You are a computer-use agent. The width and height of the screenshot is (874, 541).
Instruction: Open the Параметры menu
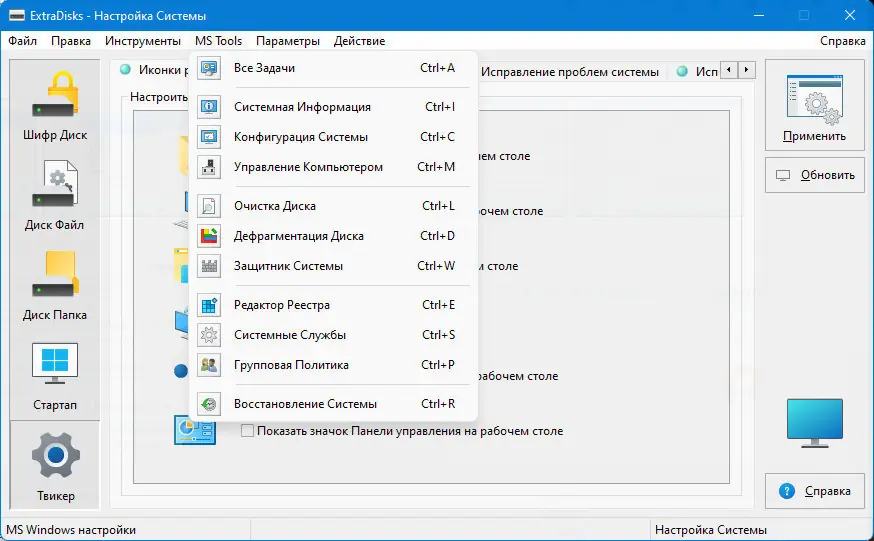[x=288, y=41]
